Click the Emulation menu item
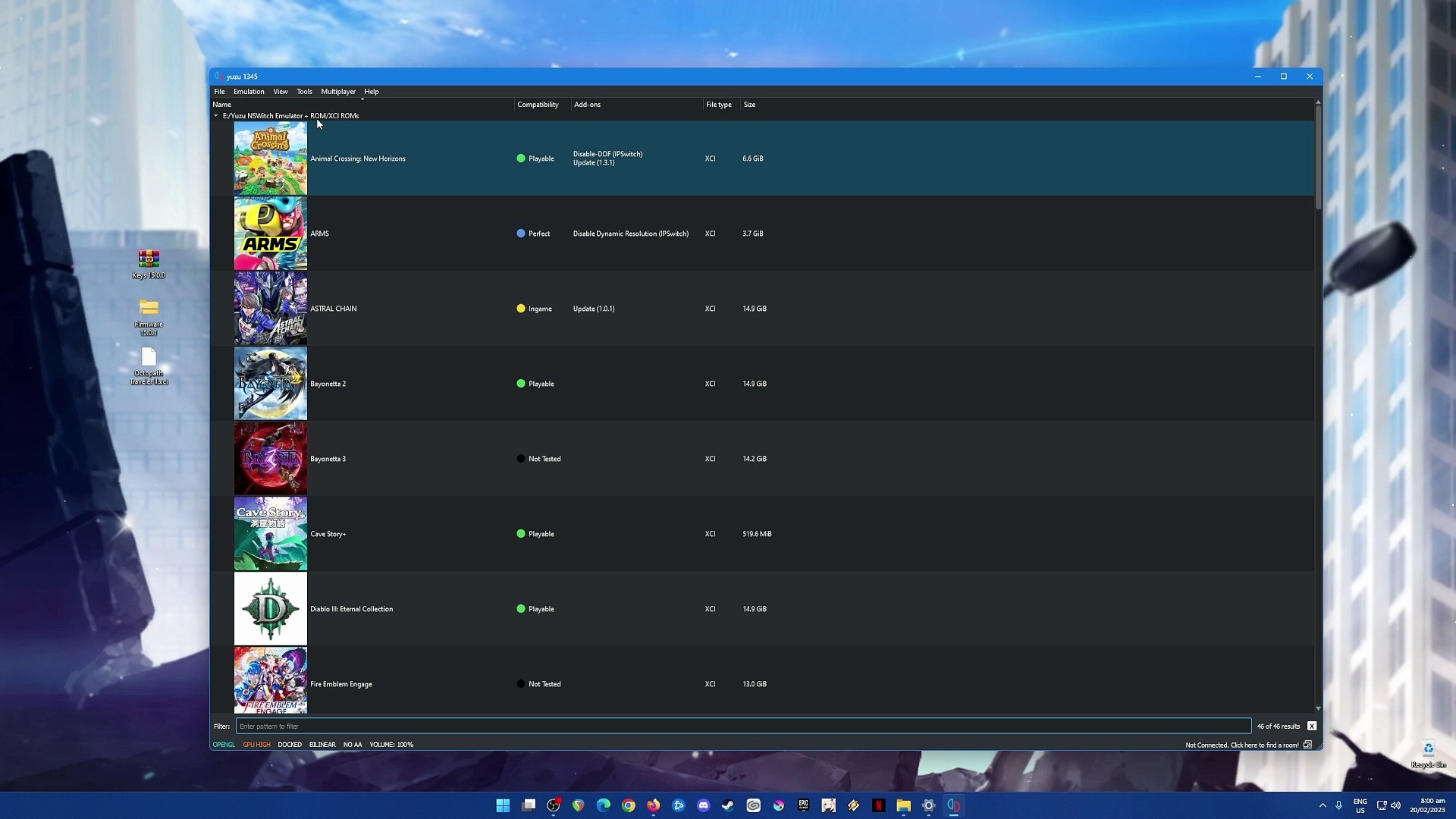This screenshot has width=1456, height=819. 248,91
